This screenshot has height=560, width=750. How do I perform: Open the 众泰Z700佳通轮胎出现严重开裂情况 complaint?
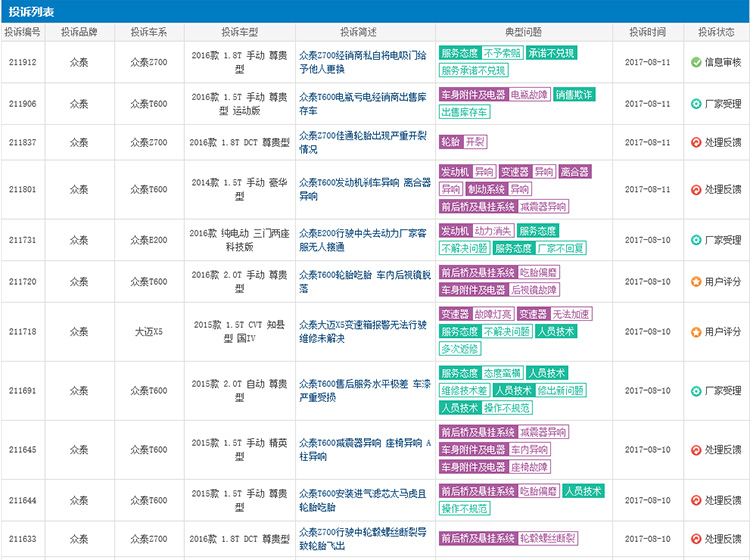(x=364, y=142)
